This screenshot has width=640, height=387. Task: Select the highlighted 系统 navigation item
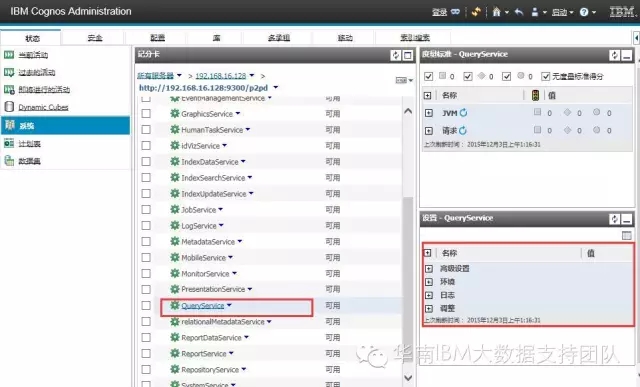point(65,125)
